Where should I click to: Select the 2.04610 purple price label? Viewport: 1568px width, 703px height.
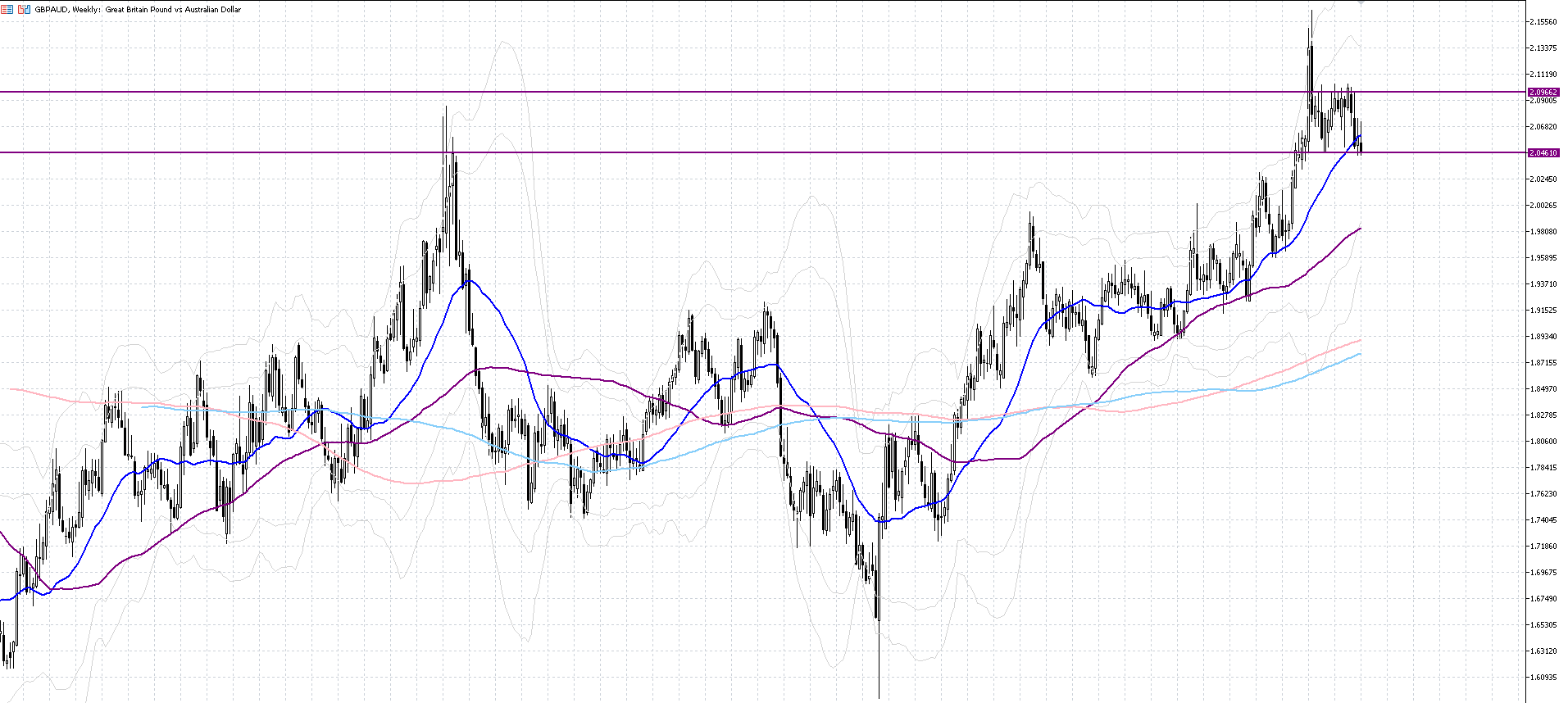[1543, 153]
